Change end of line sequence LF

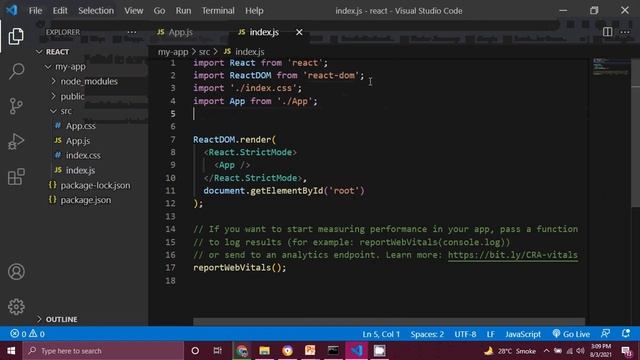click(491, 334)
